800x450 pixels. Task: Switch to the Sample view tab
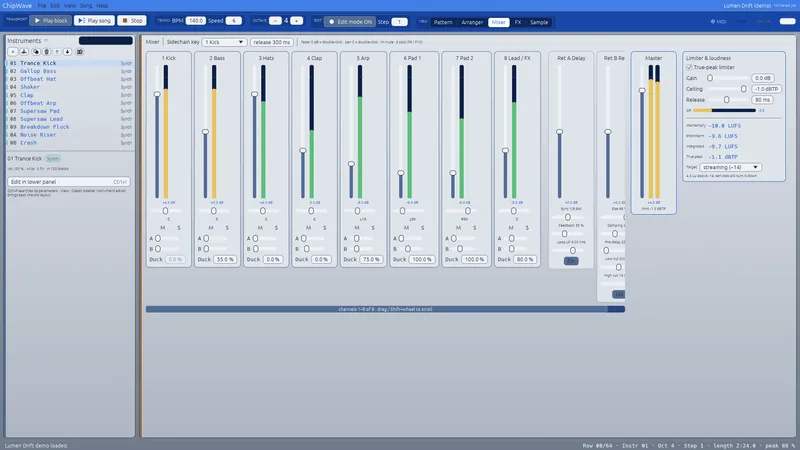click(539, 22)
